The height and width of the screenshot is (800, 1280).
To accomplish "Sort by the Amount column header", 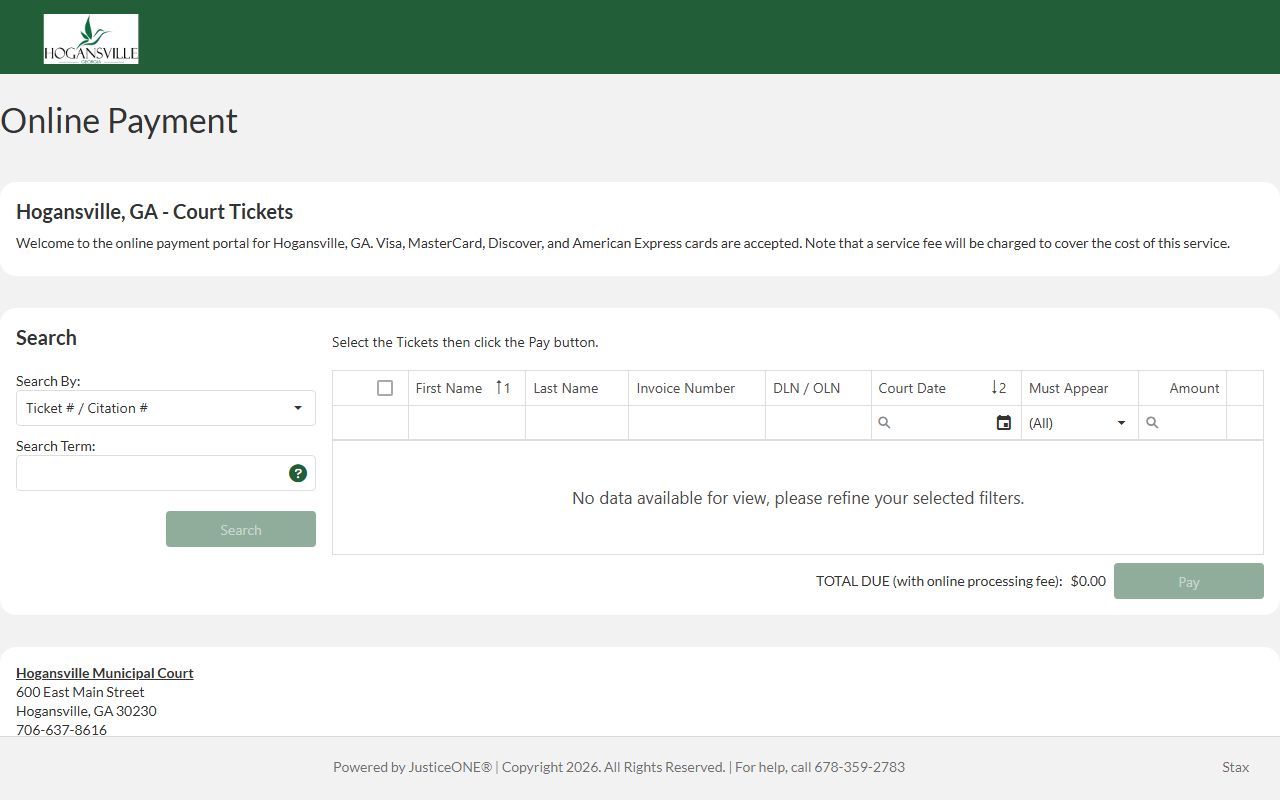I will point(1194,388).
